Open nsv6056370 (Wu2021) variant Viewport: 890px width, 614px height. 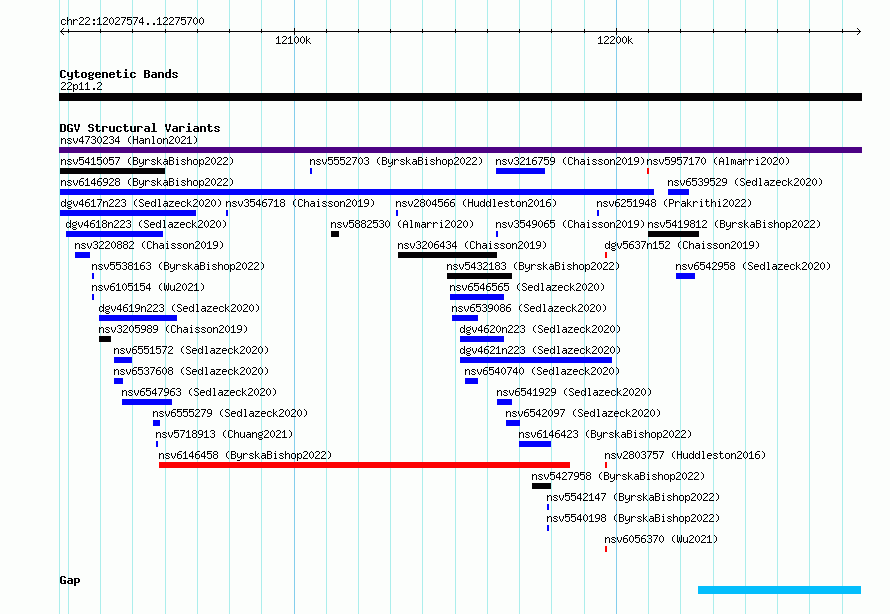(661, 539)
